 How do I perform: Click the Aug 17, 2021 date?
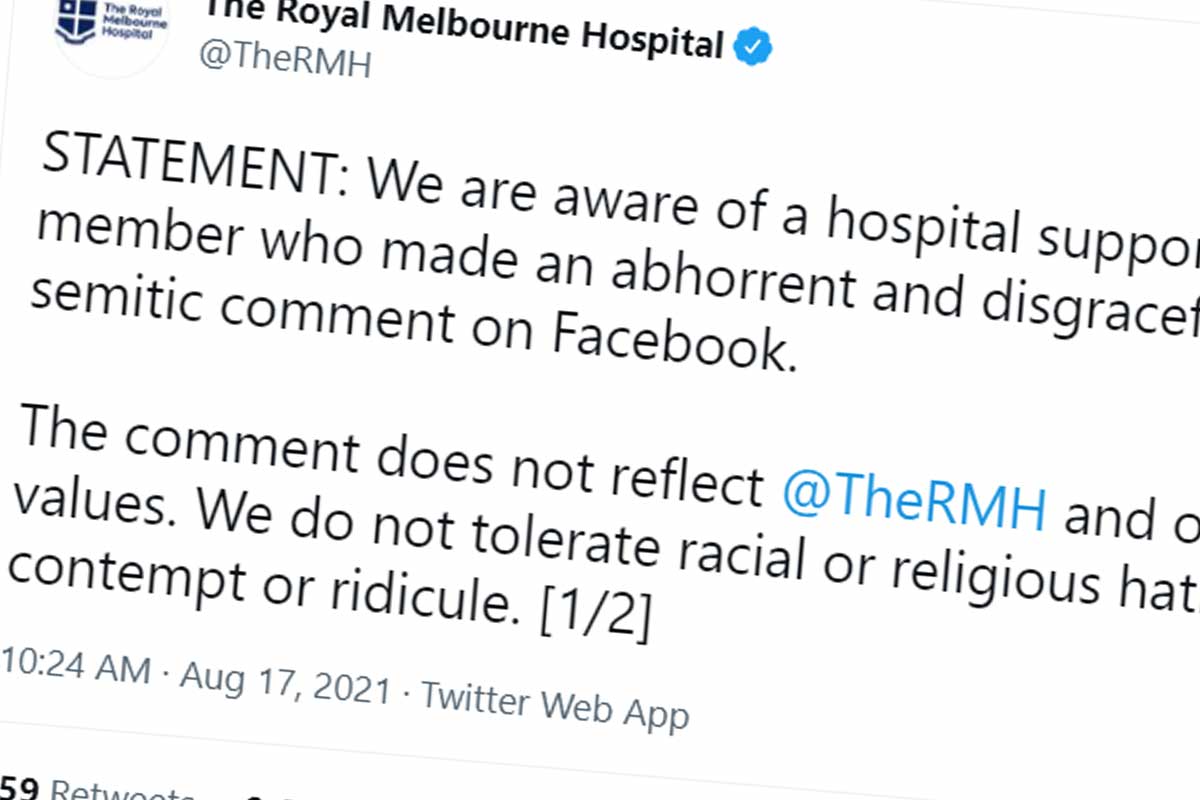coord(285,683)
